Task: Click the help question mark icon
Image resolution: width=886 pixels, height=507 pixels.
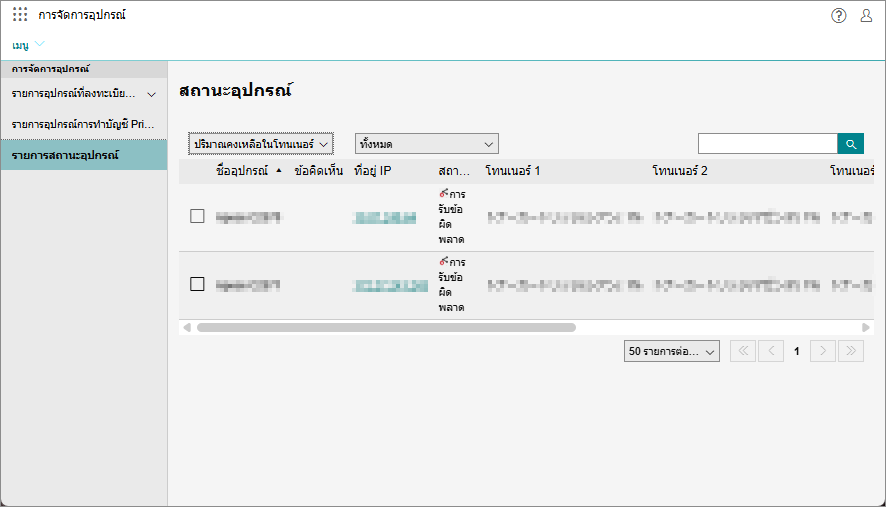Action: [839, 15]
